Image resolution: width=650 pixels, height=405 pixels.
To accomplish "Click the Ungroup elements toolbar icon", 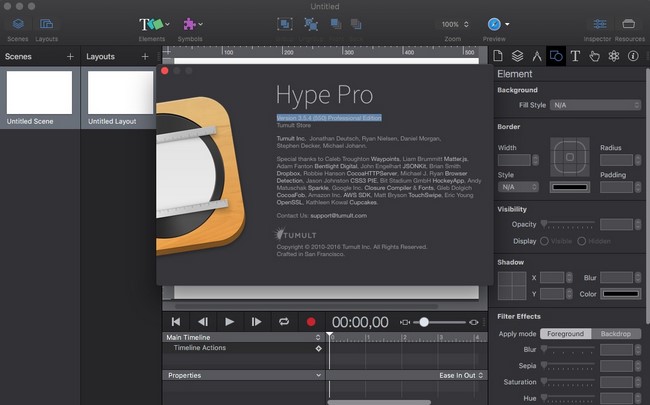I will [x=311, y=24].
